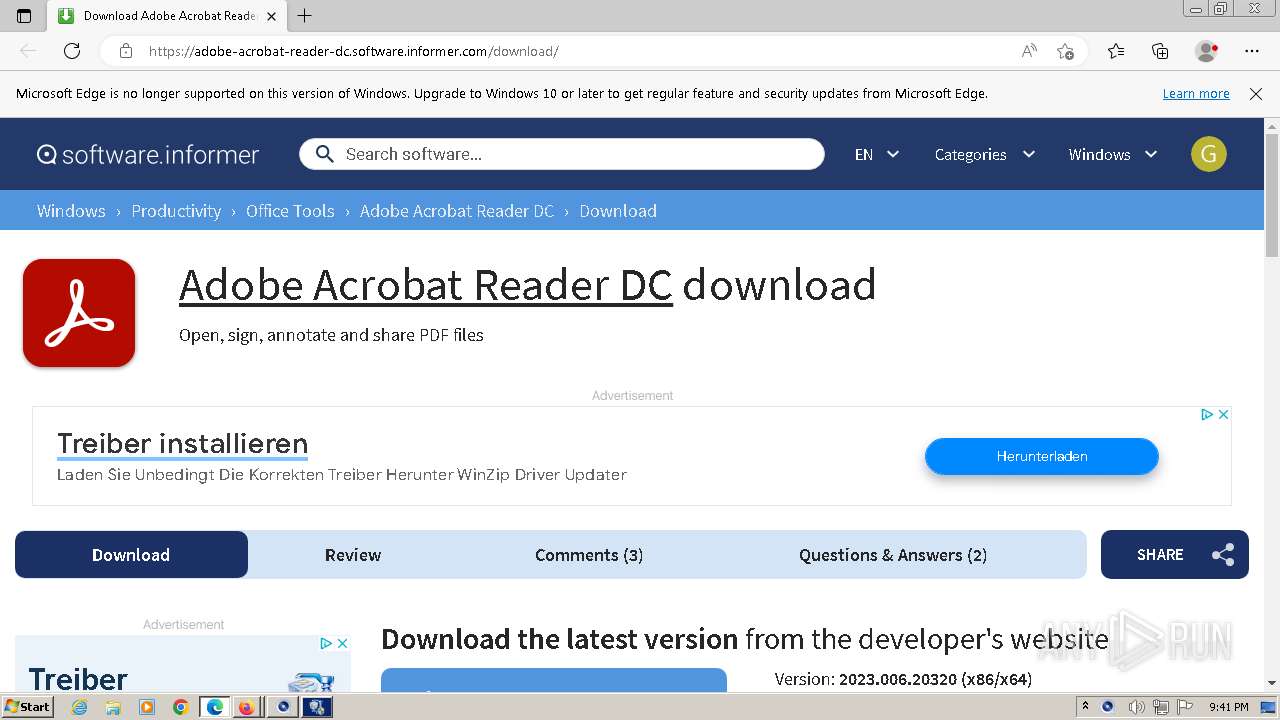The height and width of the screenshot is (720, 1280).
Task: Click the software.informer logo
Action: pyautogui.click(x=148, y=154)
